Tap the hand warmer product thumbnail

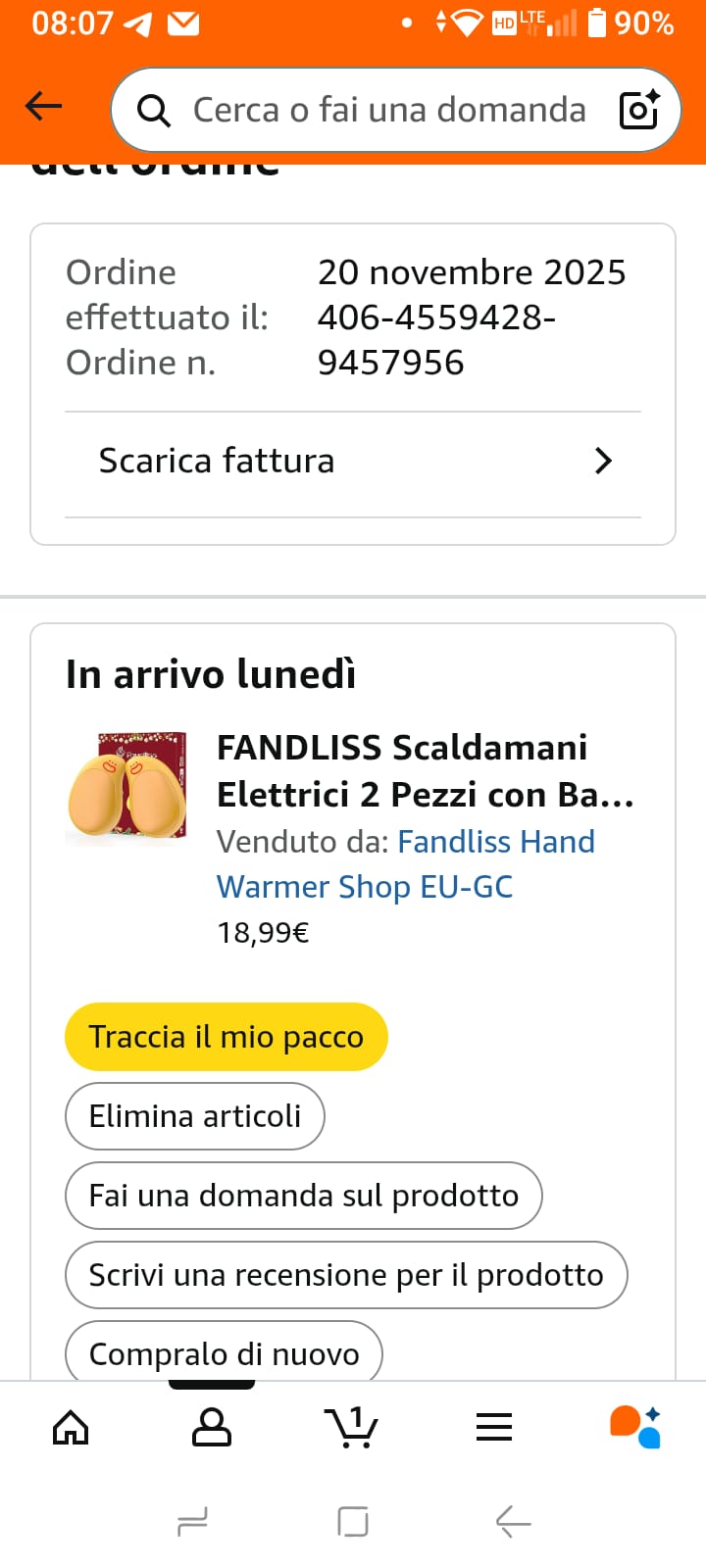127,788
